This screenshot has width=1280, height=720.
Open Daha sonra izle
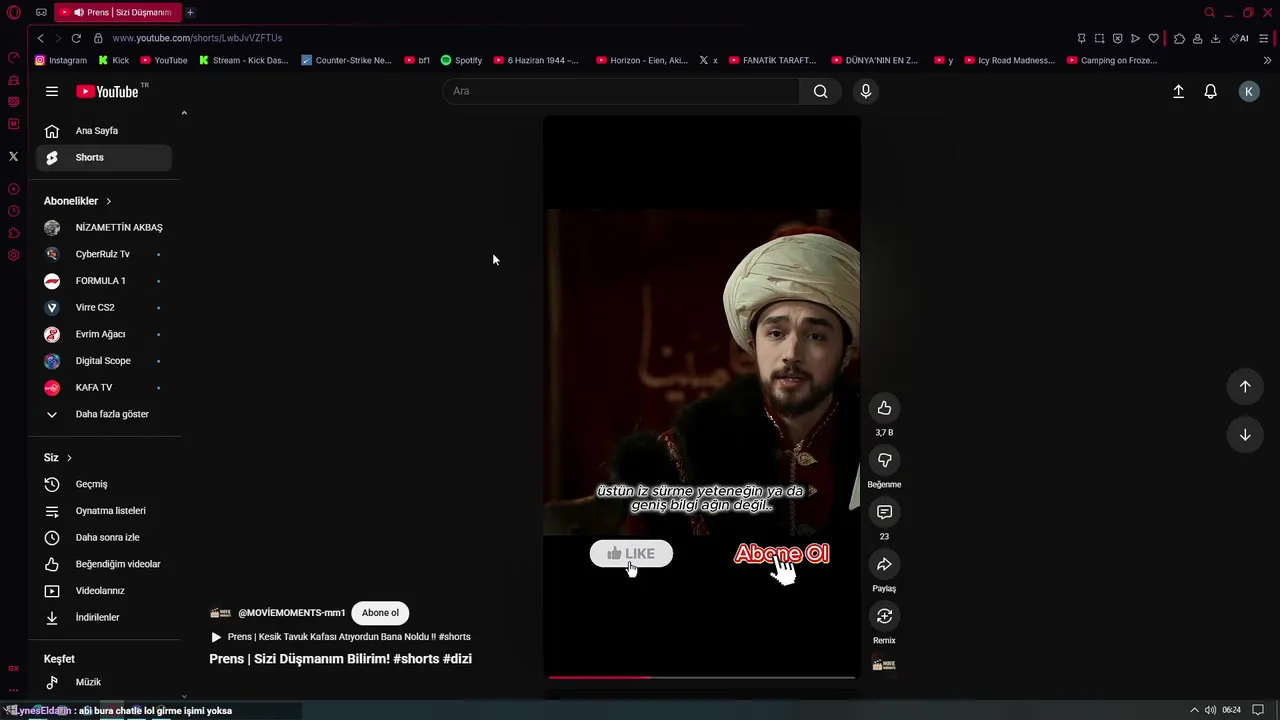tap(104, 537)
